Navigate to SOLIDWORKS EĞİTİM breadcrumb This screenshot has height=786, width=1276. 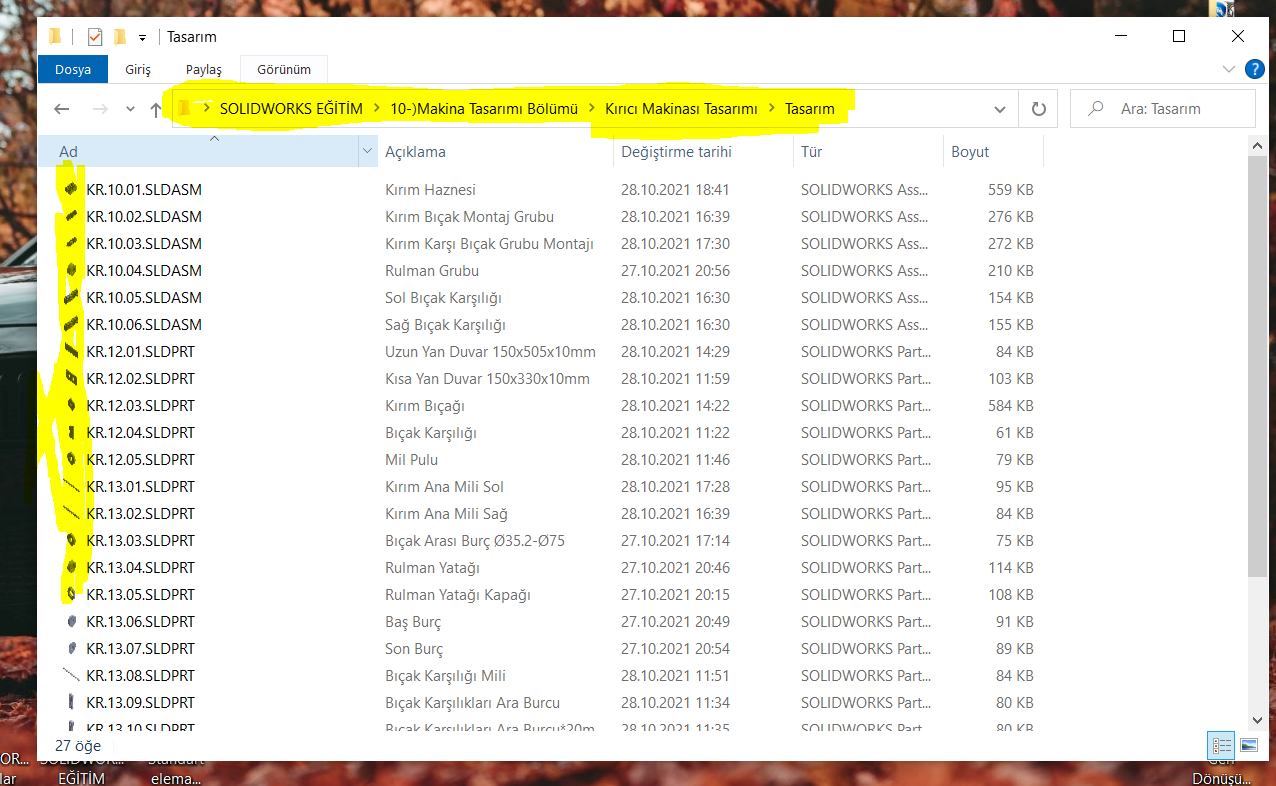(291, 109)
